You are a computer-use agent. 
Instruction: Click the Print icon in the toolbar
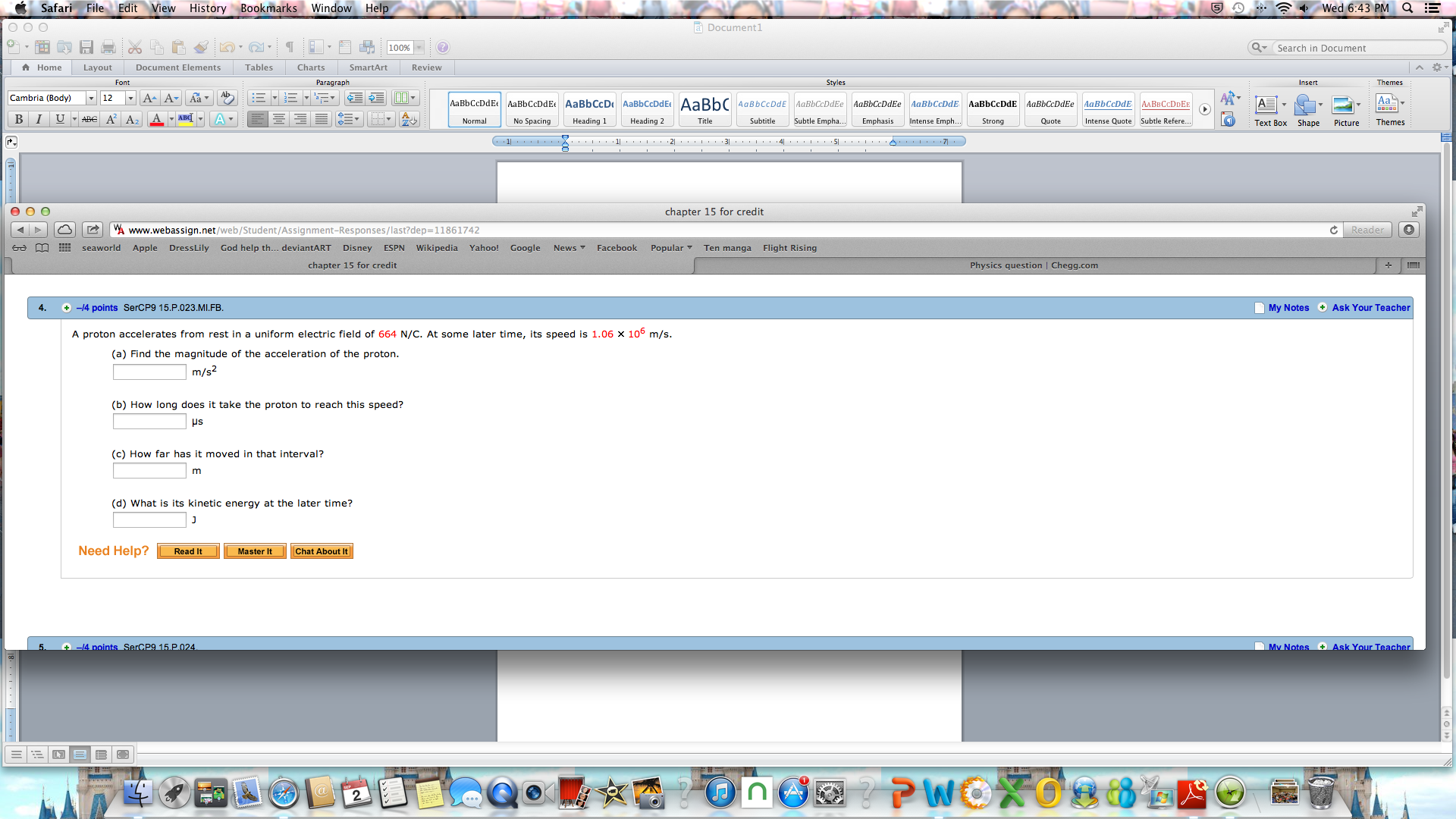click(108, 47)
